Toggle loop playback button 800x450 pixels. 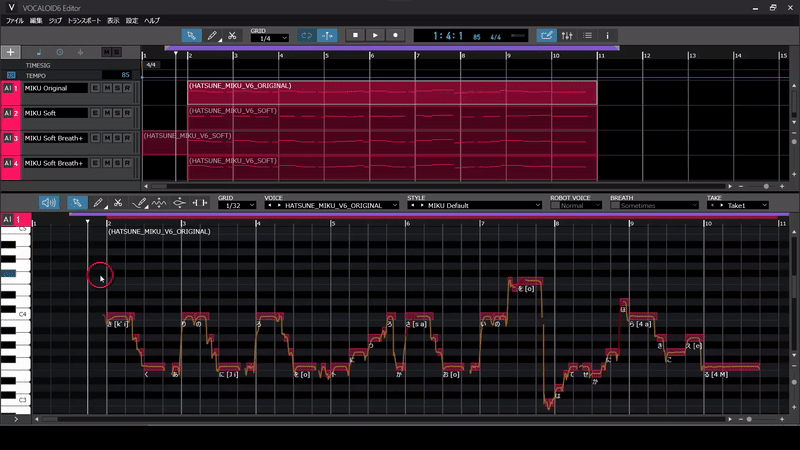[307, 35]
